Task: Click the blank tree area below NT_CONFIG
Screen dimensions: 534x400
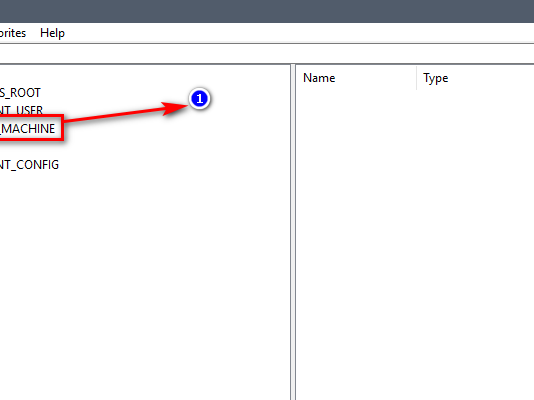Action: point(145,286)
